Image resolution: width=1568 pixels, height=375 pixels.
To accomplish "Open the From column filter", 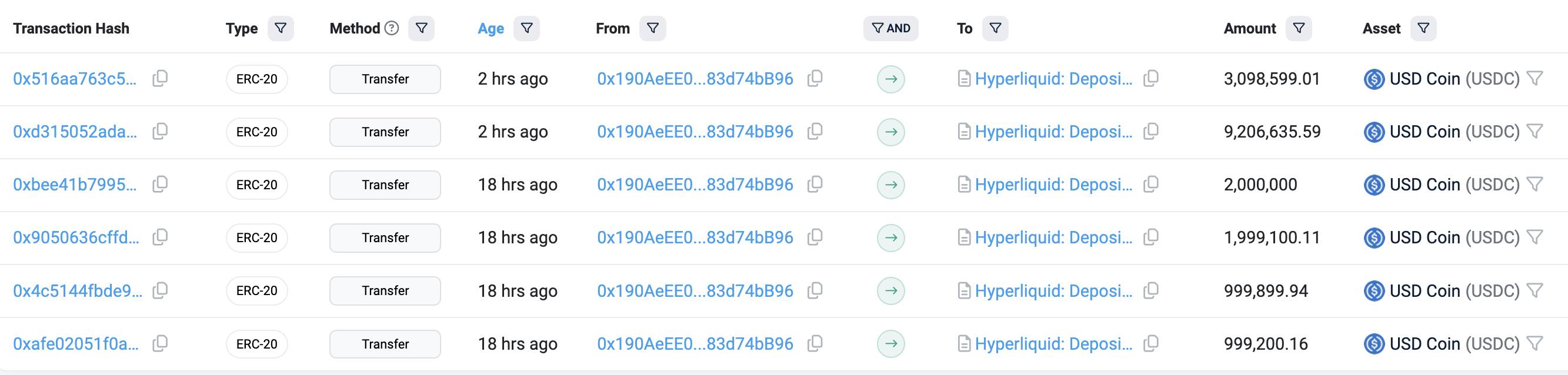I will 652,28.
